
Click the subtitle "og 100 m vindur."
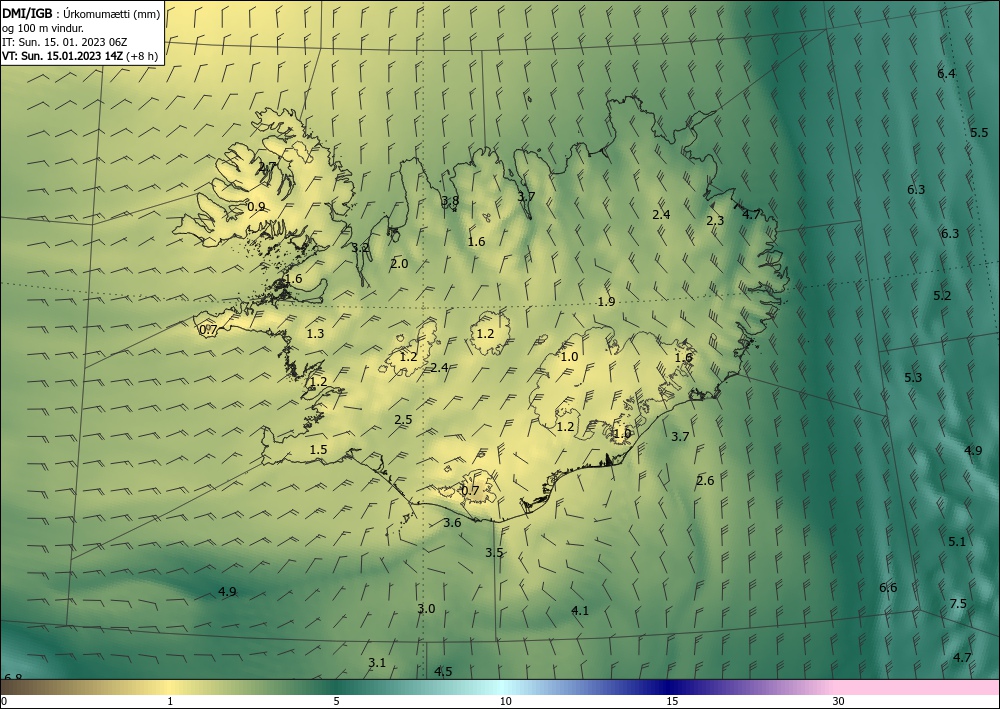(43, 28)
